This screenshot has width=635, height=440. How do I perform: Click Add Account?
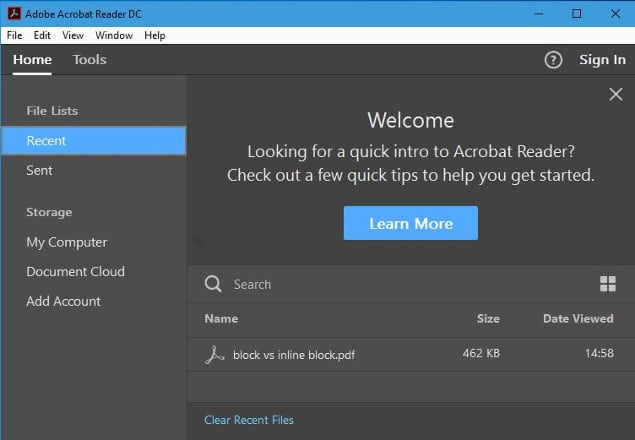(64, 301)
